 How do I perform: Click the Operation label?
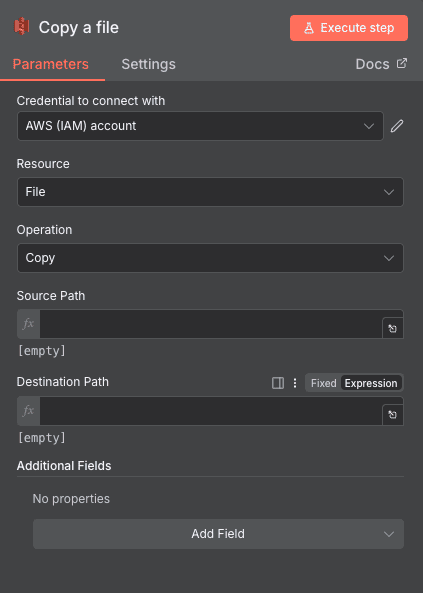tap(44, 230)
